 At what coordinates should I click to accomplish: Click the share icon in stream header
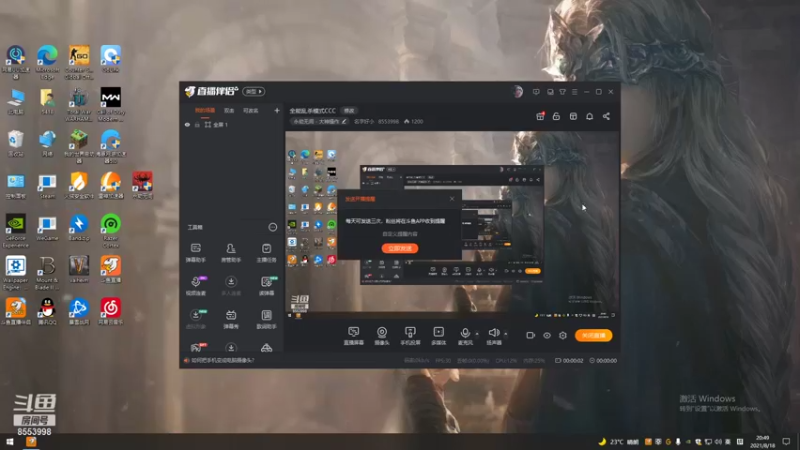[606, 116]
